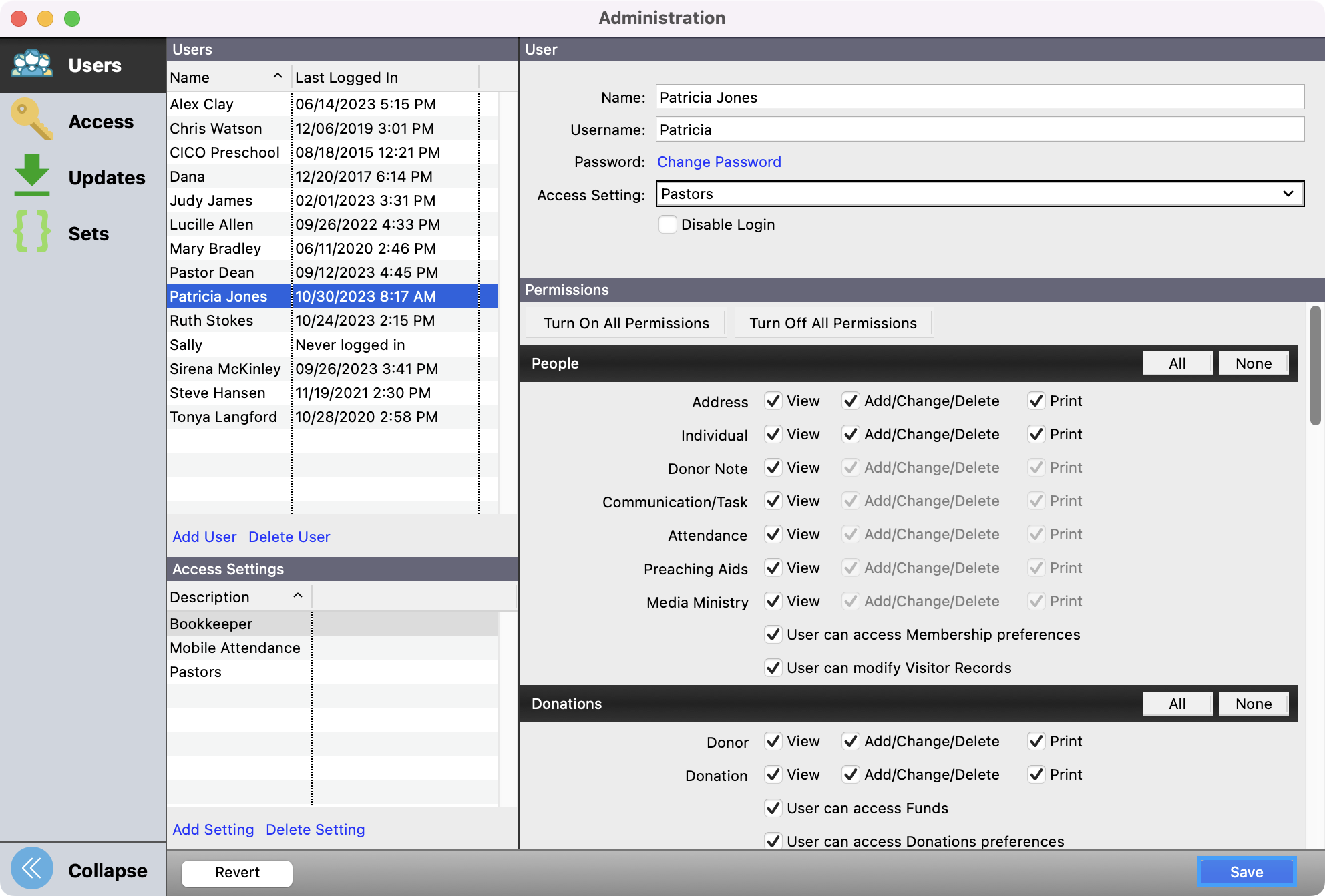The width and height of the screenshot is (1325, 896).
Task: Click Turn On All Permissions
Action: point(626,323)
